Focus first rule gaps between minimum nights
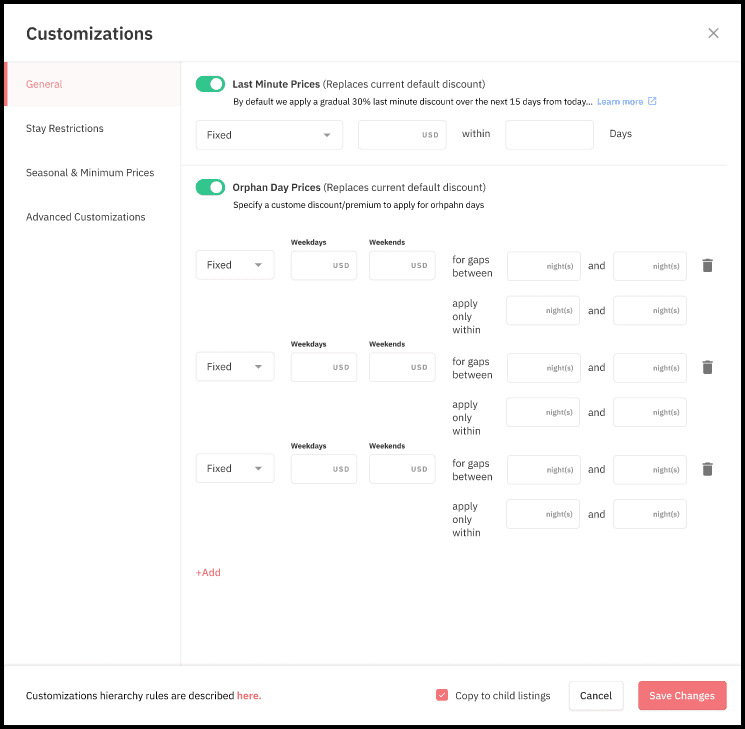The height and width of the screenshot is (729, 745). pos(544,266)
